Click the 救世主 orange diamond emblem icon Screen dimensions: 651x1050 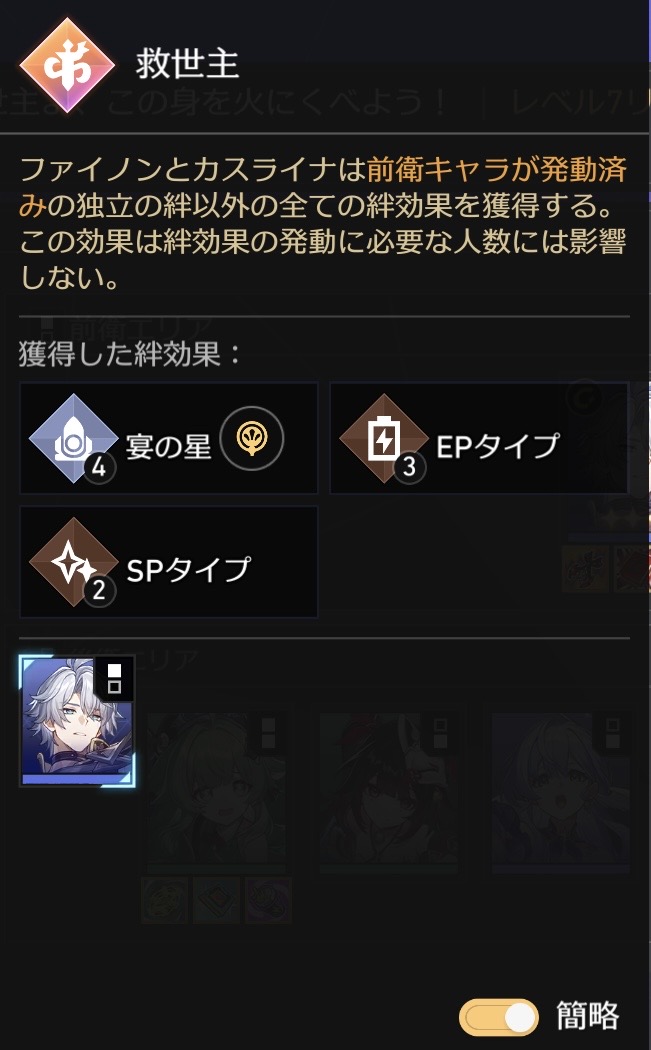[67, 65]
